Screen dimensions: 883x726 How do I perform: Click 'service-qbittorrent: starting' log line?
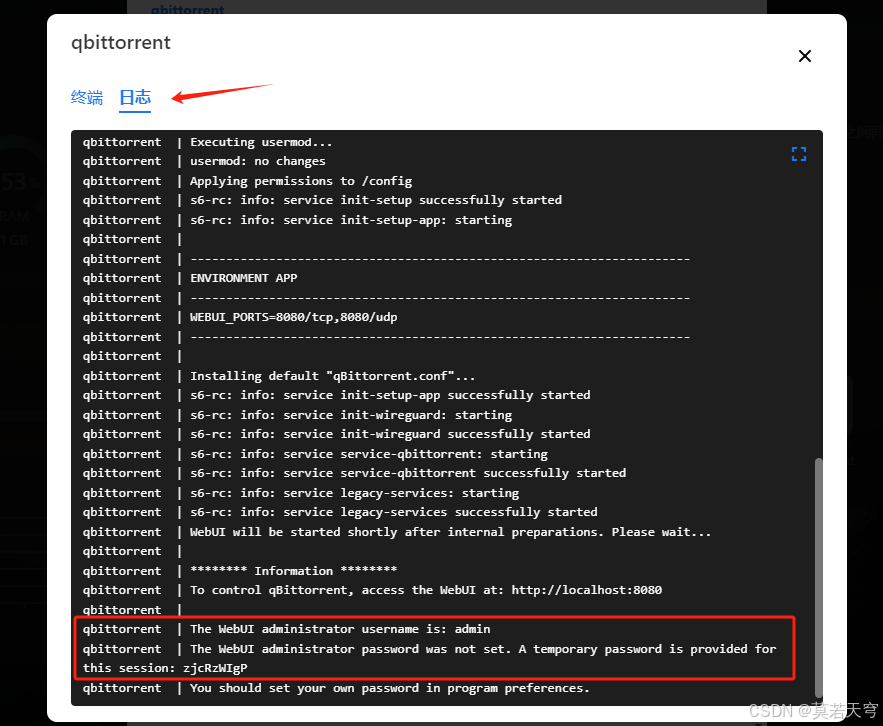[x=369, y=453]
